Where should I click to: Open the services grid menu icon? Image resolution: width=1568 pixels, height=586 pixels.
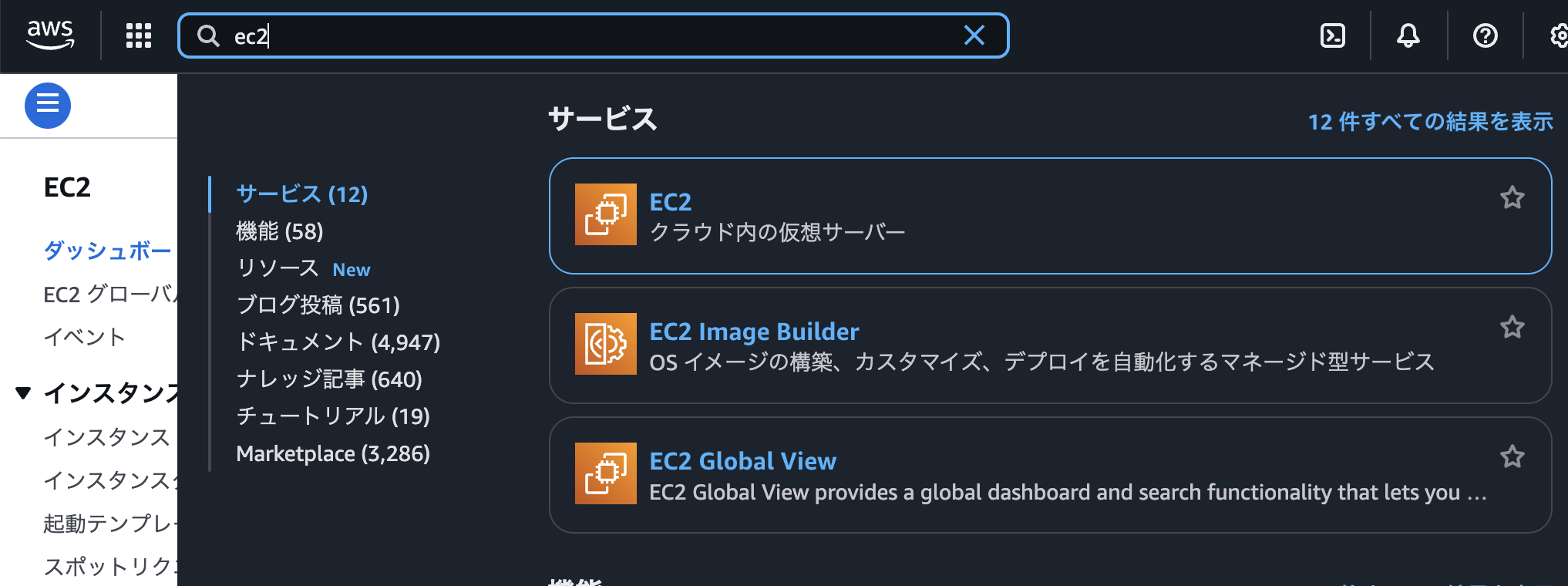point(139,35)
